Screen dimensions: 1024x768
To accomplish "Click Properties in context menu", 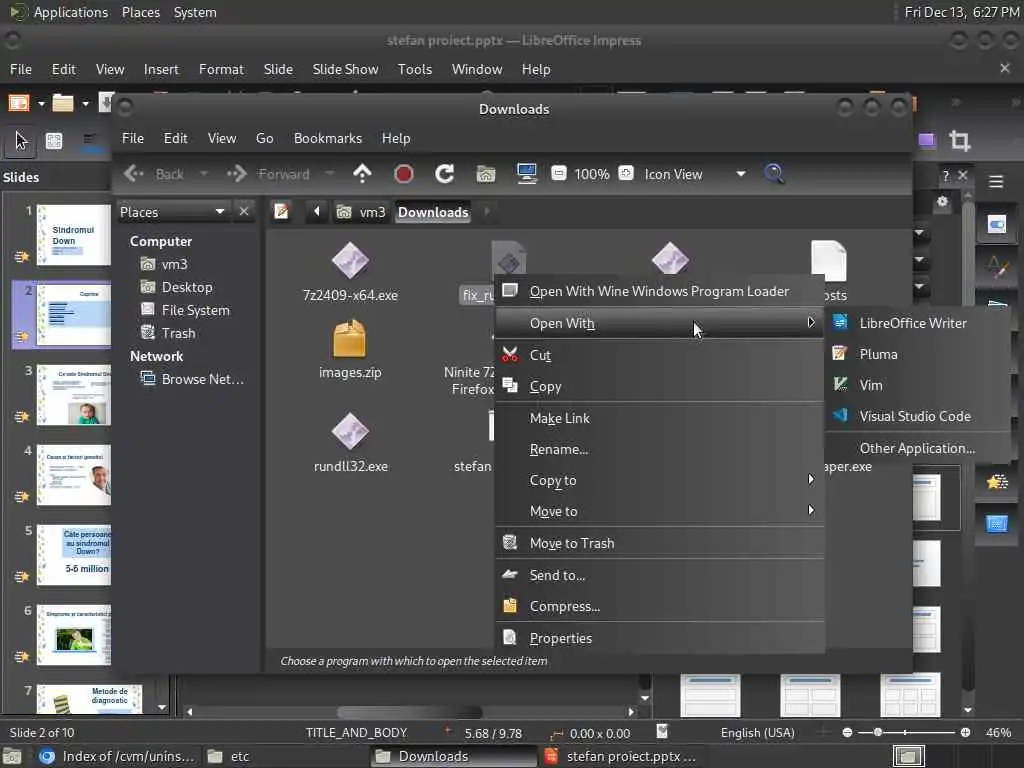I will [x=660, y=638].
